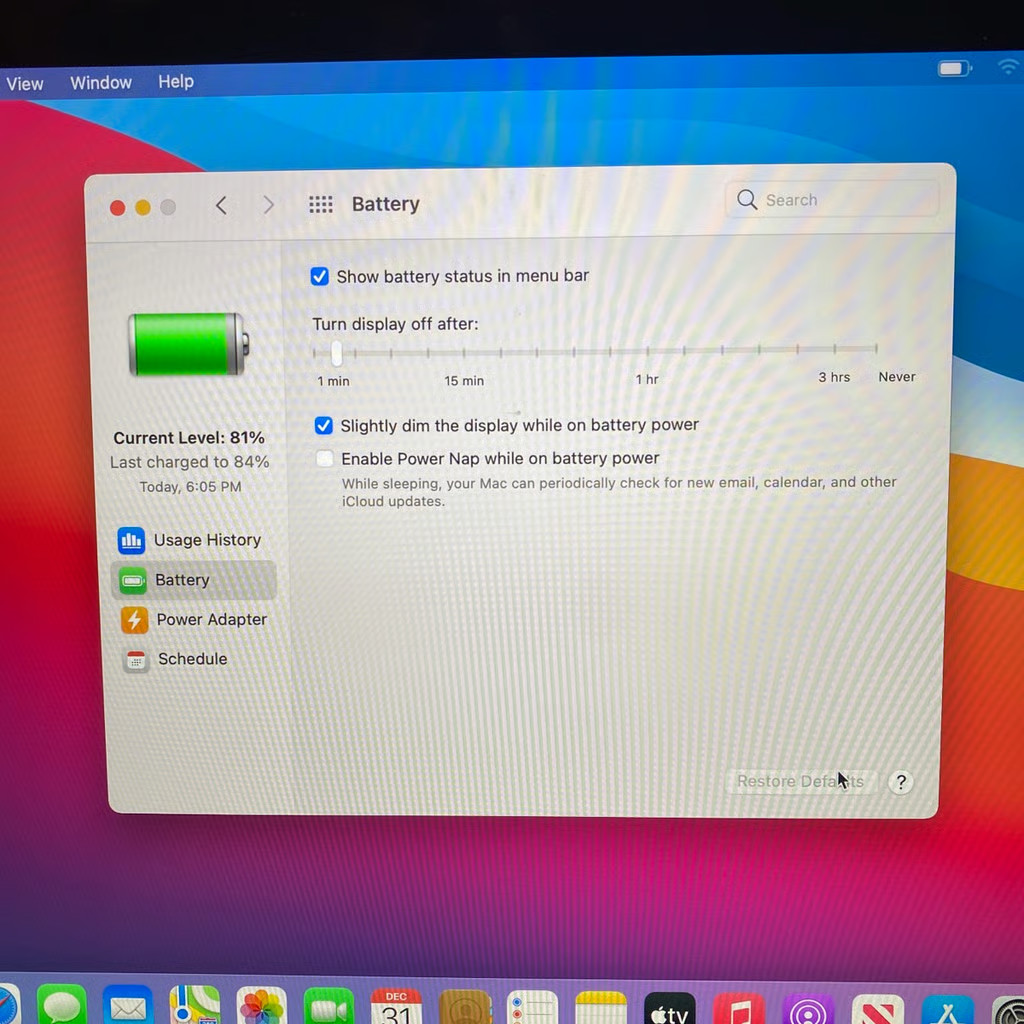Click the magnifier icon in Search
This screenshot has width=1024, height=1024.
746,199
